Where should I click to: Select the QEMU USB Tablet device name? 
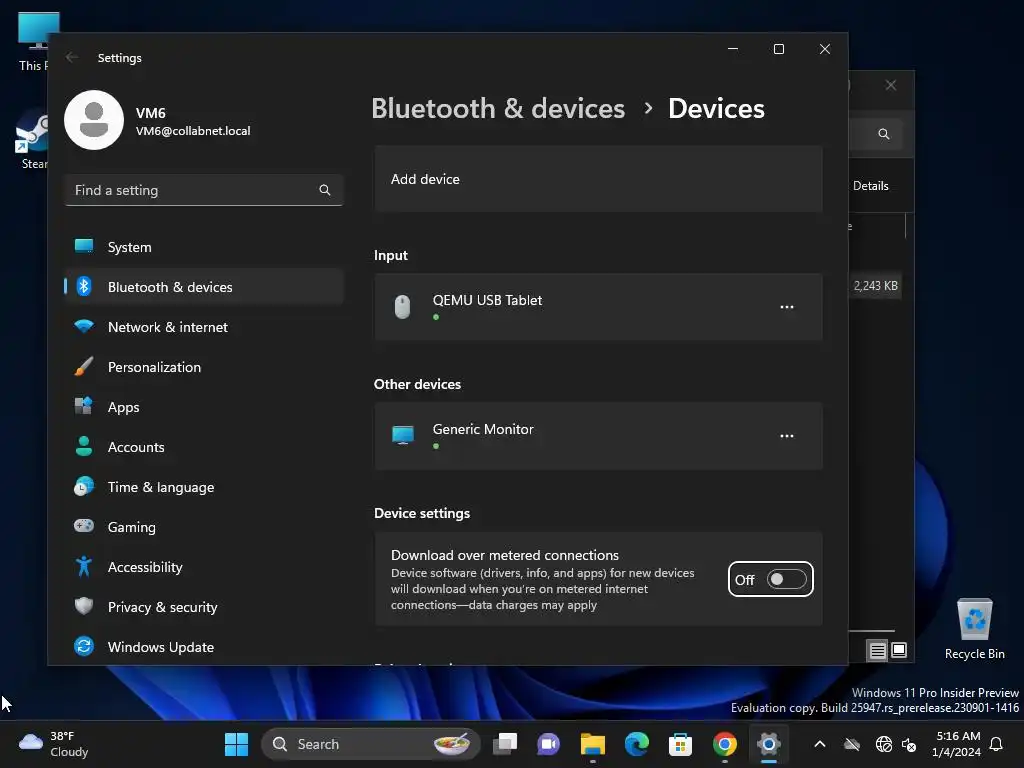pyautogui.click(x=487, y=300)
